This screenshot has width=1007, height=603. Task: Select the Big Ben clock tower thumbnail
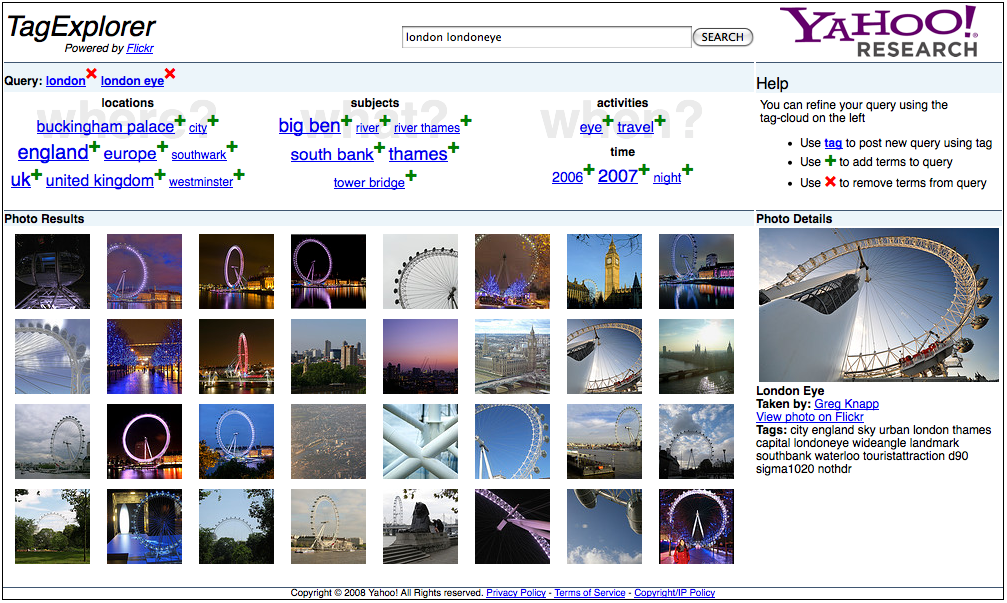coord(604,272)
